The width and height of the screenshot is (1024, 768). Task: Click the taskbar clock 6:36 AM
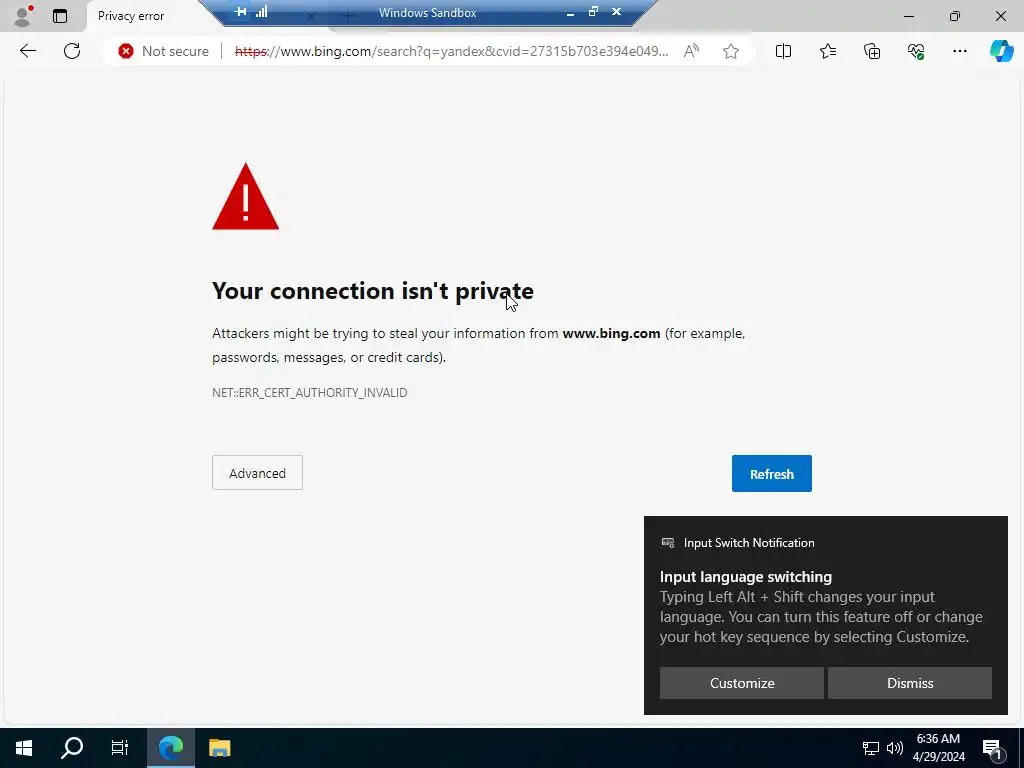coord(938,739)
